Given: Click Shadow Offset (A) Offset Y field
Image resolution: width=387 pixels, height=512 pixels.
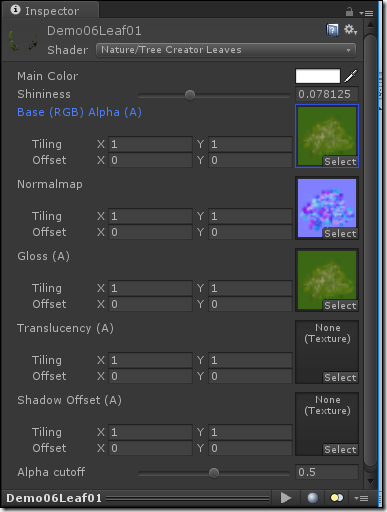Looking at the screenshot, I should point(250,448).
